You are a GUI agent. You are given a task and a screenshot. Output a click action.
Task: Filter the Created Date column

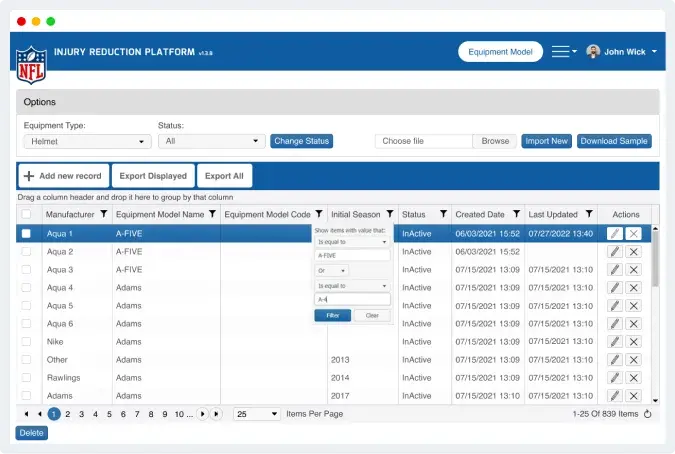tap(517, 214)
